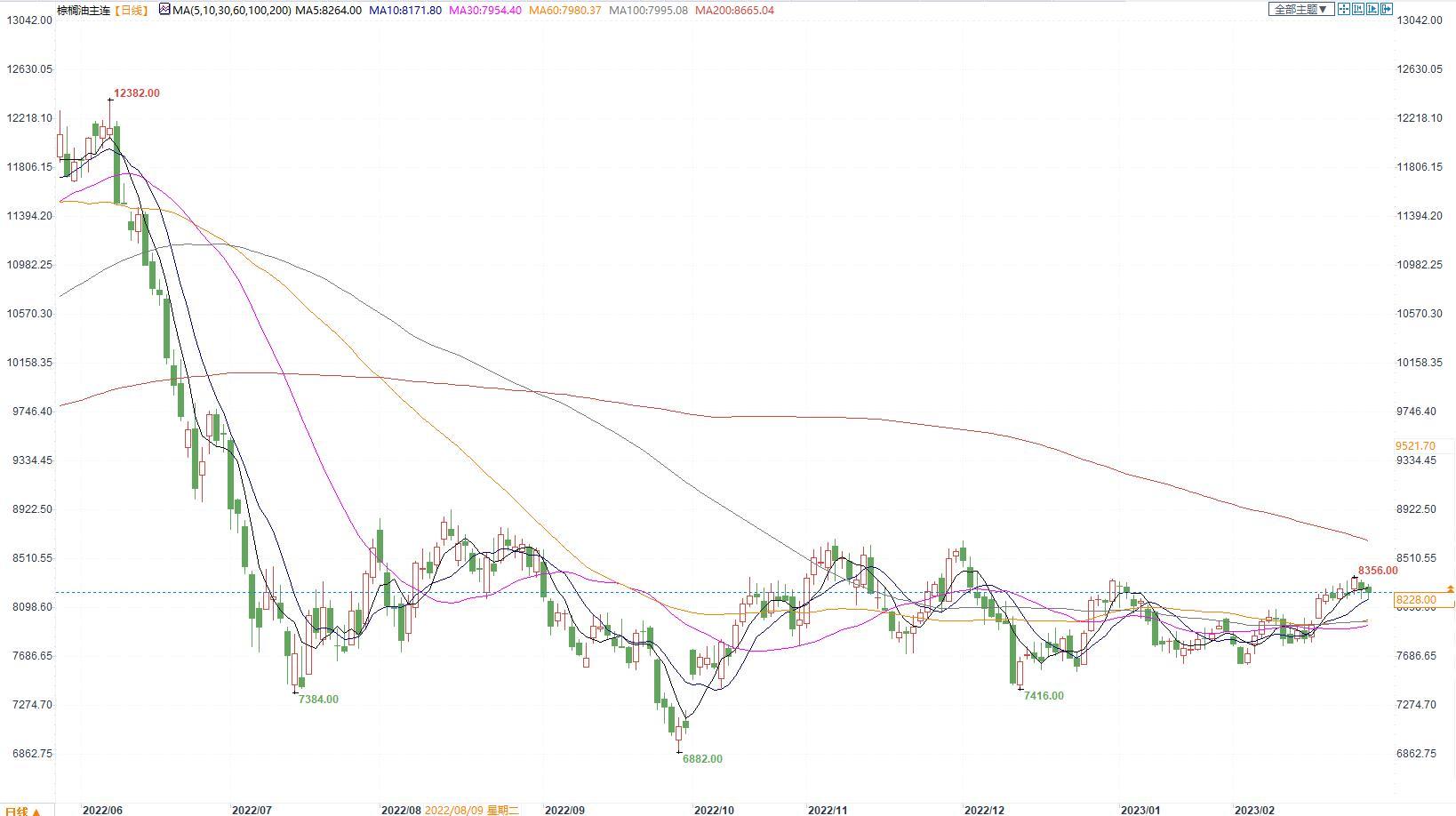Screen dimensions: 1456x816
Task: Click the MA200 red value label
Action: (734, 10)
